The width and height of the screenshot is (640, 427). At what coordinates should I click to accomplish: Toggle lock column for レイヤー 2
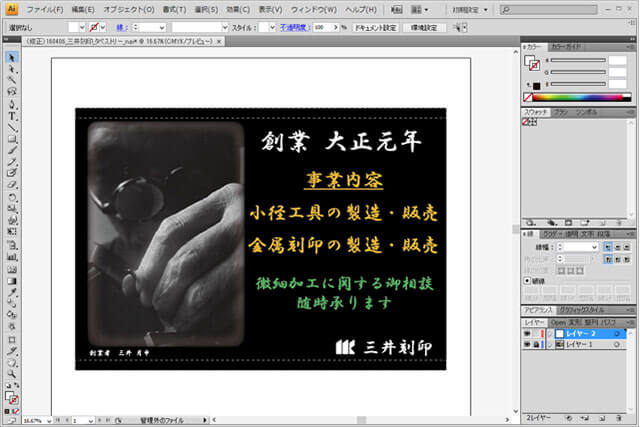coord(536,334)
